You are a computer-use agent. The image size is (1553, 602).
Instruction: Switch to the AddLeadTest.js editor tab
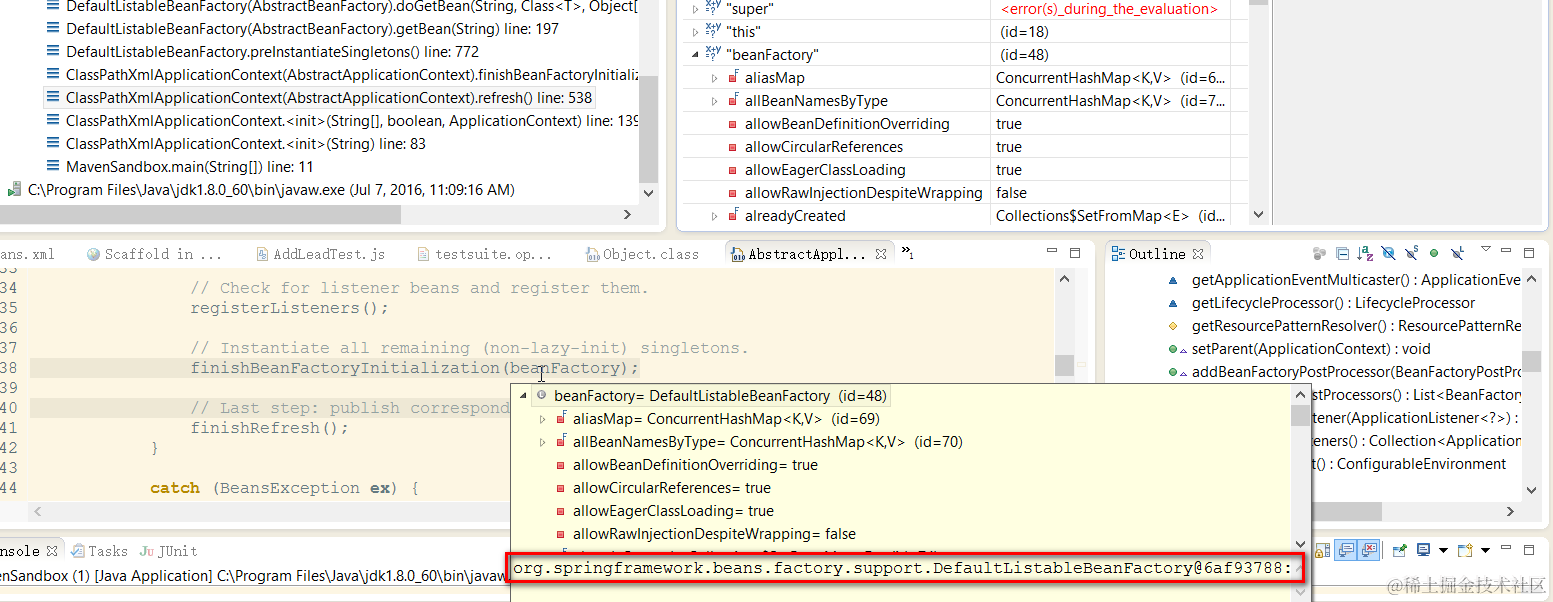click(x=320, y=254)
